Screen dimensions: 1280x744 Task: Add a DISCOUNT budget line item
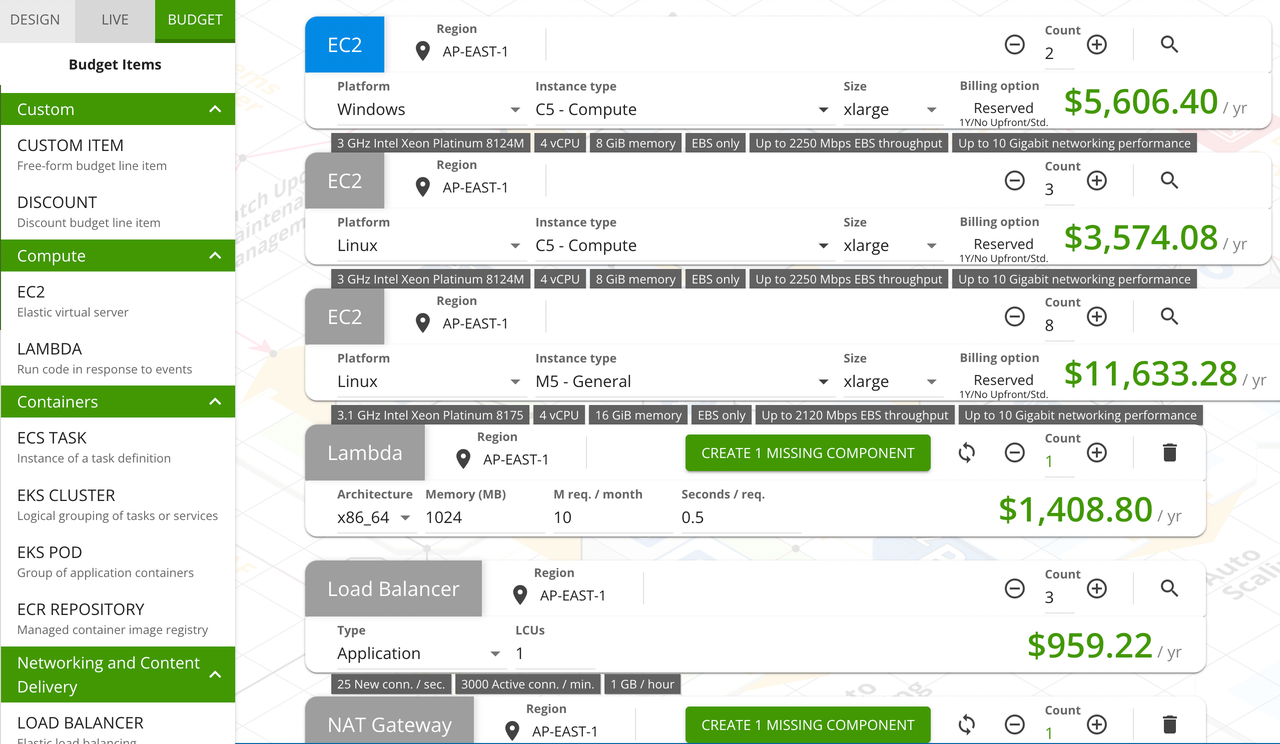117,211
